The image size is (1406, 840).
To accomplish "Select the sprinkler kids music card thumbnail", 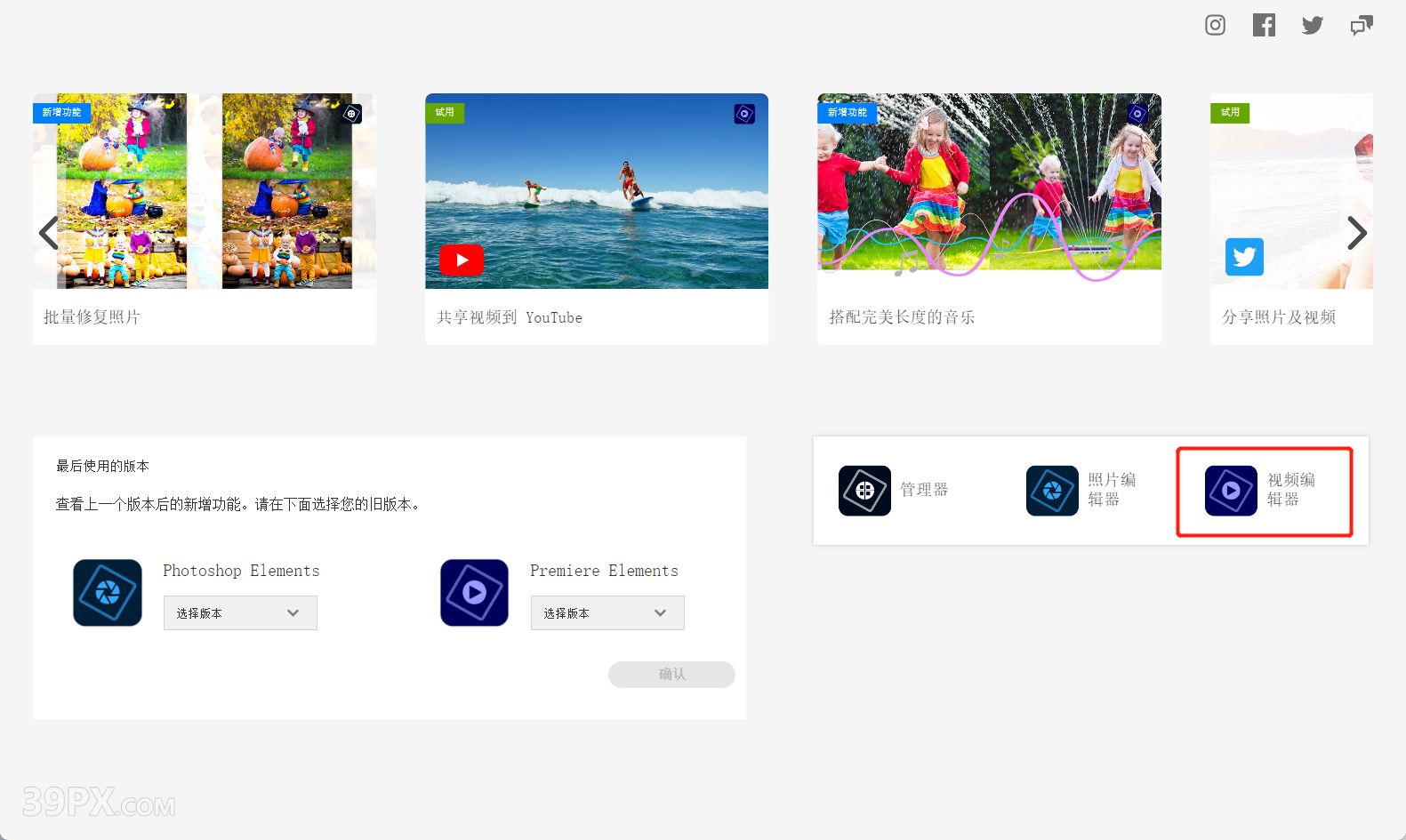I will click(989, 191).
